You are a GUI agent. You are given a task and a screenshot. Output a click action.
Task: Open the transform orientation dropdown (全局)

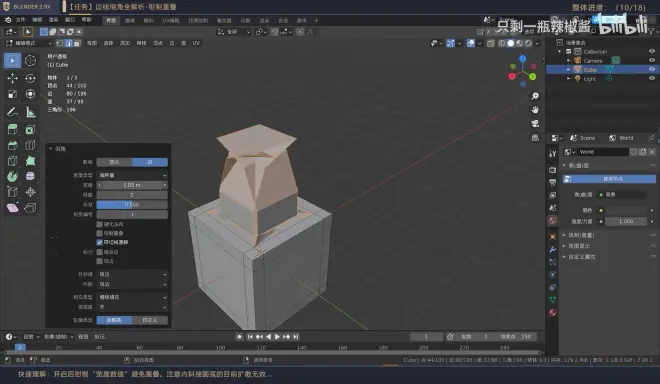pos(234,32)
